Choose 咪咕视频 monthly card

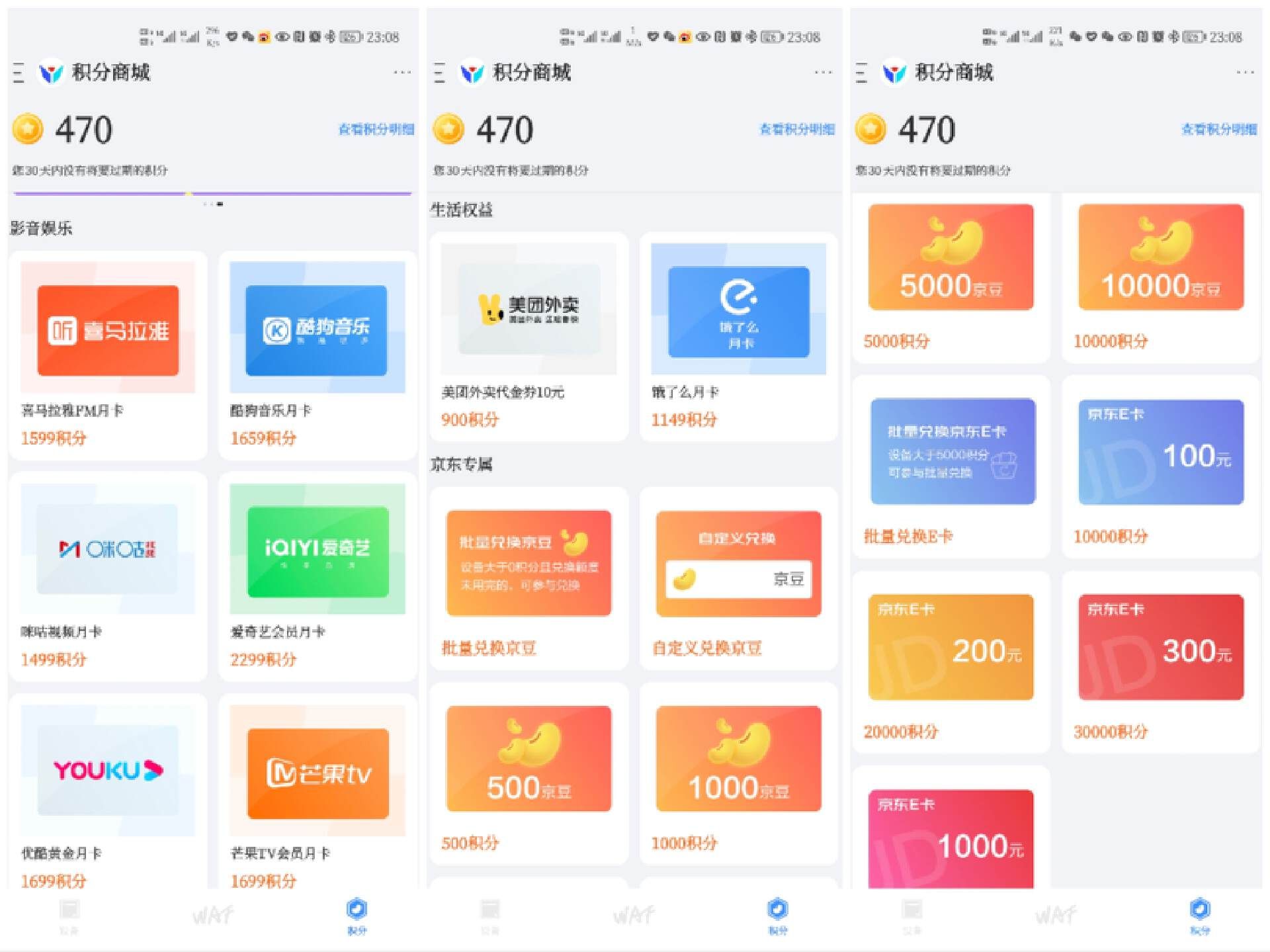[x=108, y=576]
